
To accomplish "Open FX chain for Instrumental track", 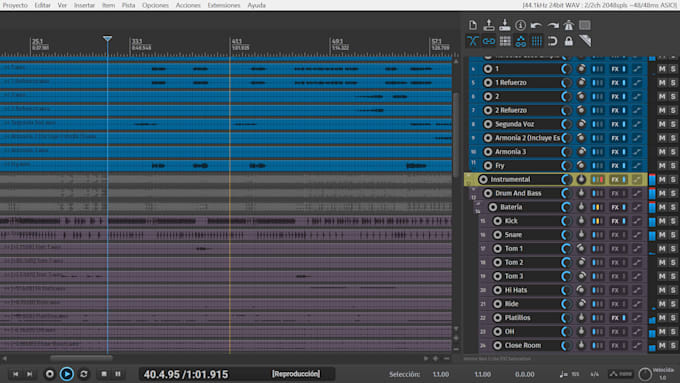I will coord(615,180).
